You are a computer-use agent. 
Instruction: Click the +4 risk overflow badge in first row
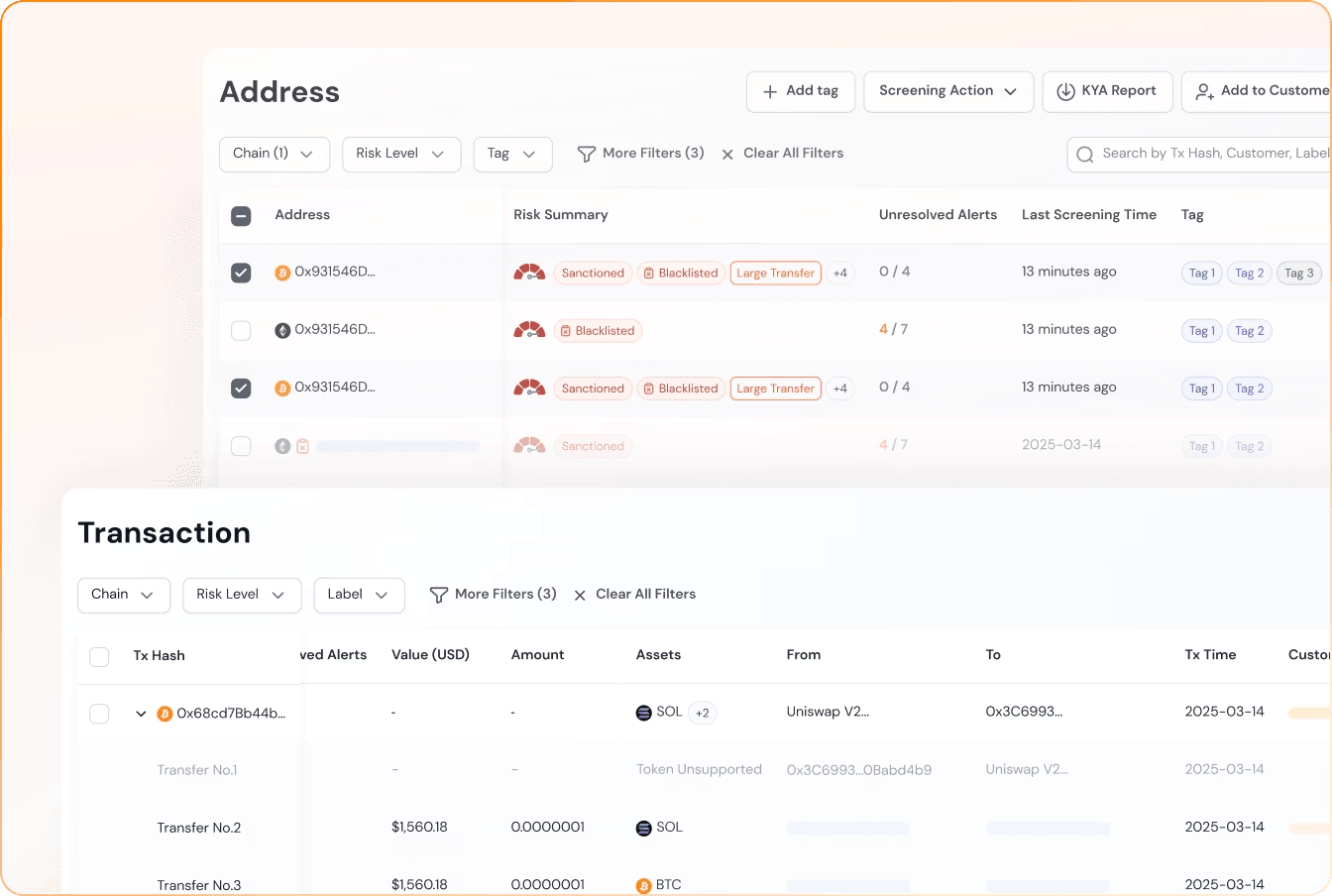(840, 273)
